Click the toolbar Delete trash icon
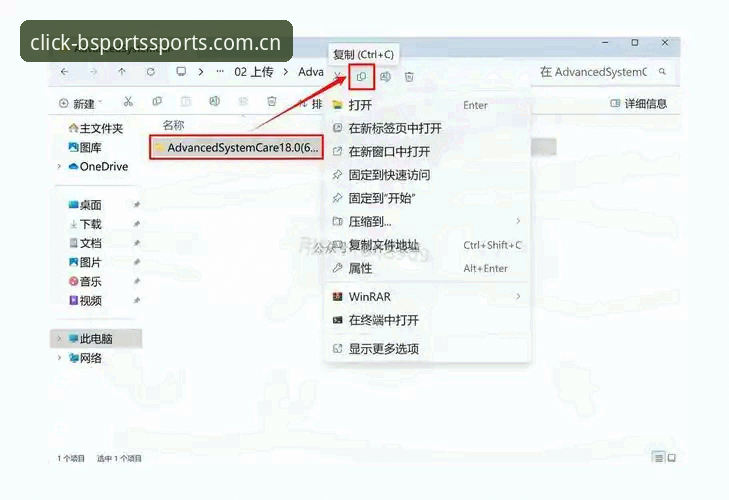729x500 pixels. tap(272, 101)
